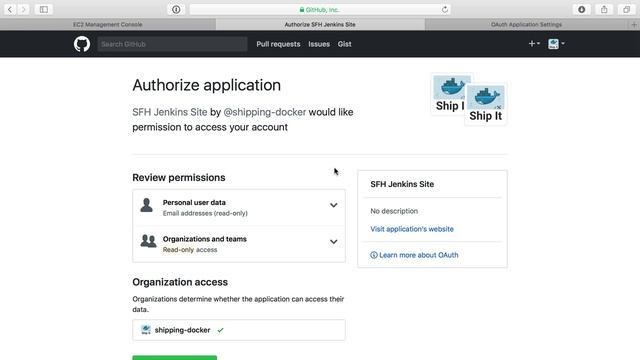Open the user avatar menu
Viewport: 640px width, 360px height.
coord(556,43)
